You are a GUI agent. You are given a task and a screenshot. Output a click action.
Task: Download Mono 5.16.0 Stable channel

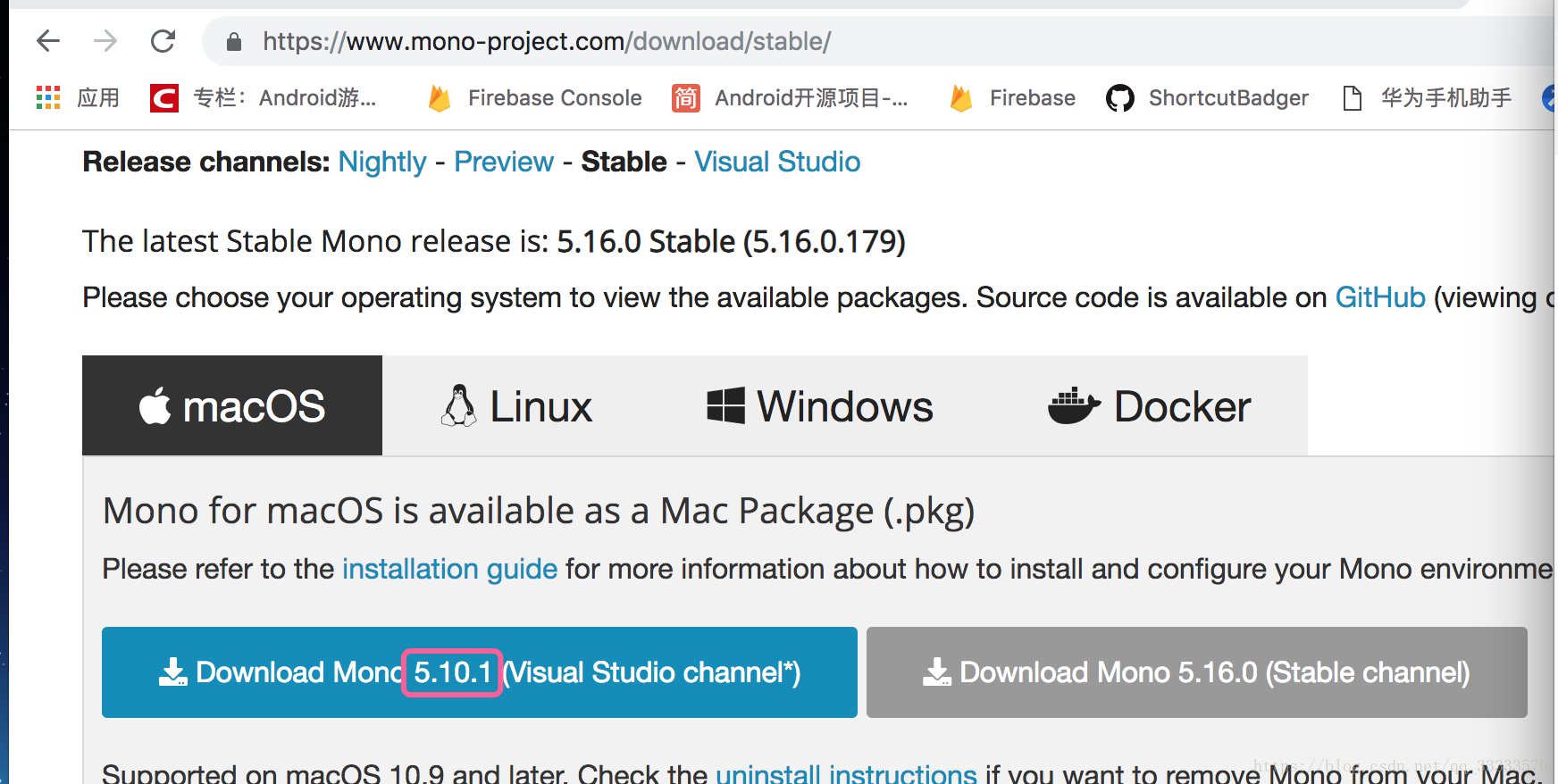[x=1197, y=672]
